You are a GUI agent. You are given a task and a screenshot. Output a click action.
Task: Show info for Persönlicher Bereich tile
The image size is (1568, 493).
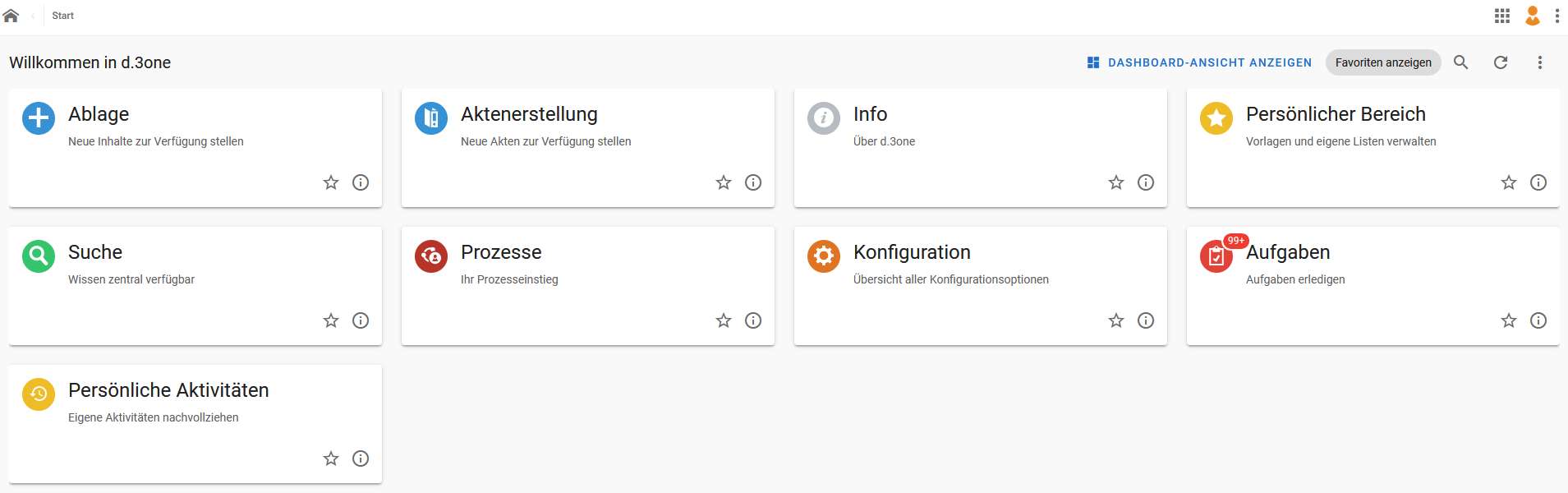(1538, 182)
